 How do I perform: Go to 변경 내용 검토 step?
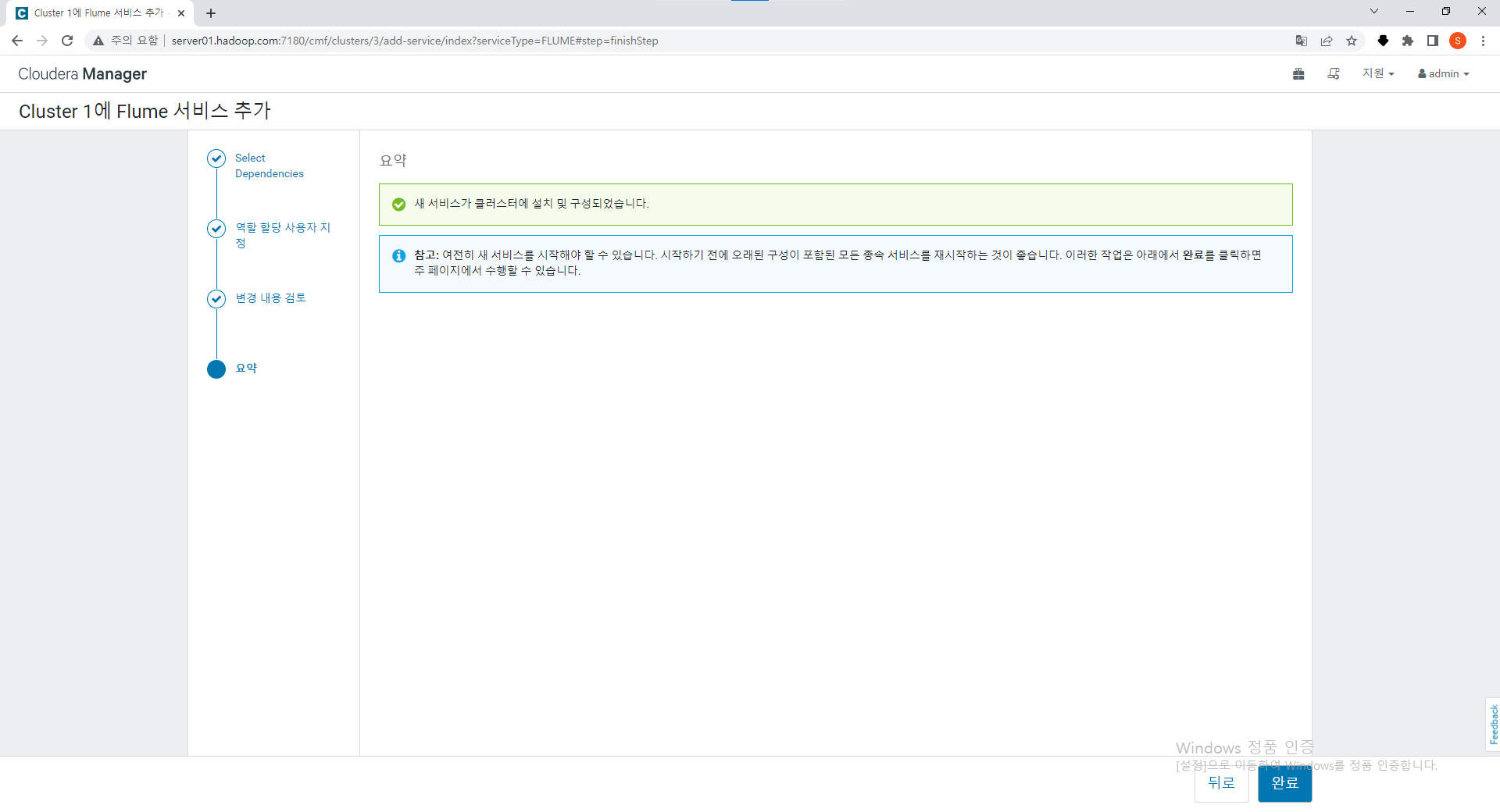click(x=270, y=297)
